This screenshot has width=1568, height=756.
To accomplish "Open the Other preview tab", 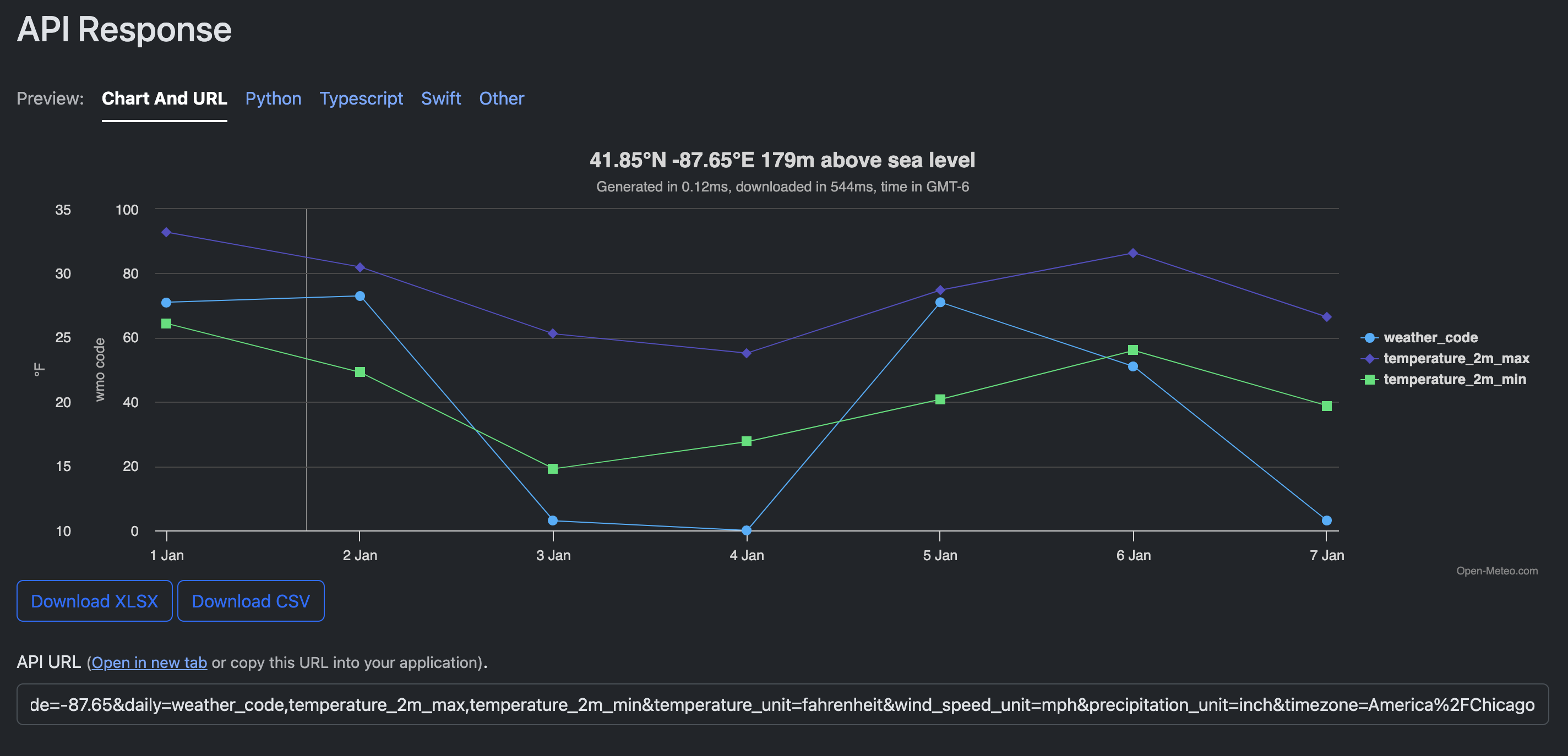I will pos(501,98).
